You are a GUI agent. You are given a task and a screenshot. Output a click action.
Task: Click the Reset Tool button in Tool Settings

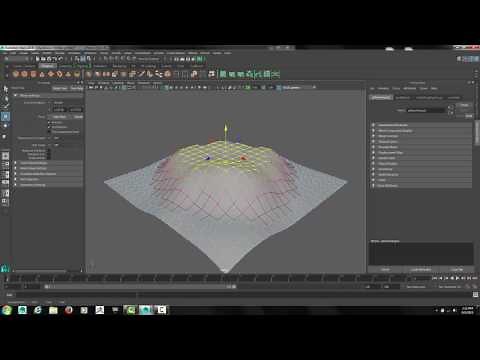tap(60, 88)
